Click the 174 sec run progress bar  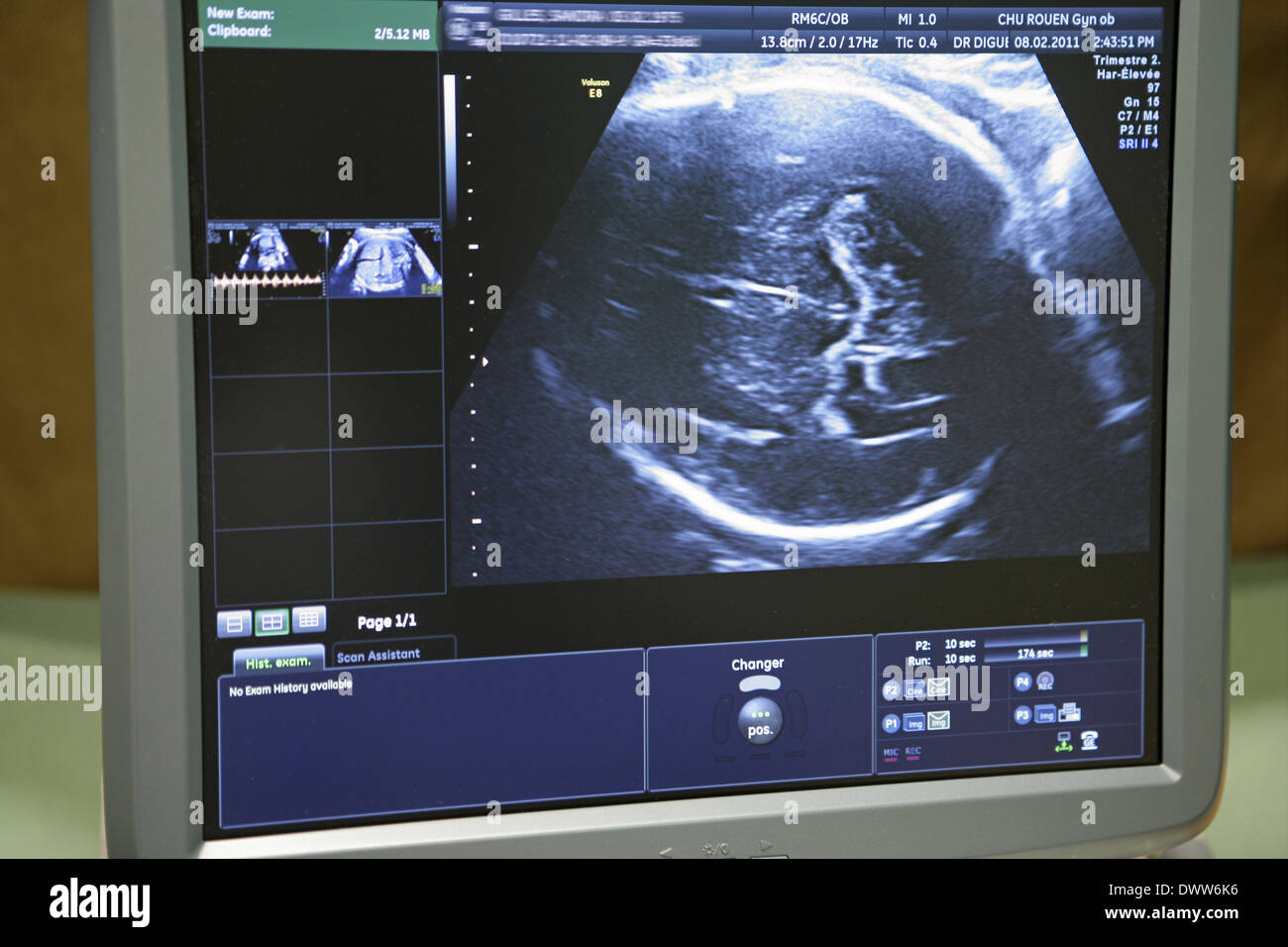coord(1035,654)
